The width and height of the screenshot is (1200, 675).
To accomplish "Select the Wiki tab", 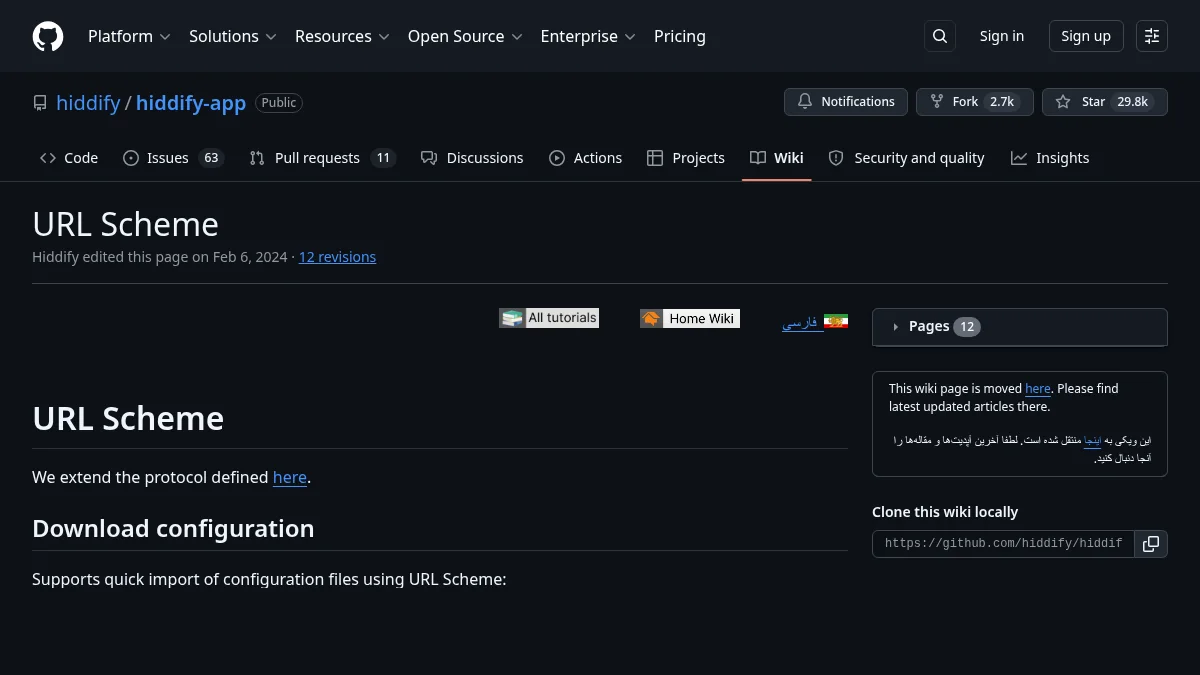I will coord(777,158).
